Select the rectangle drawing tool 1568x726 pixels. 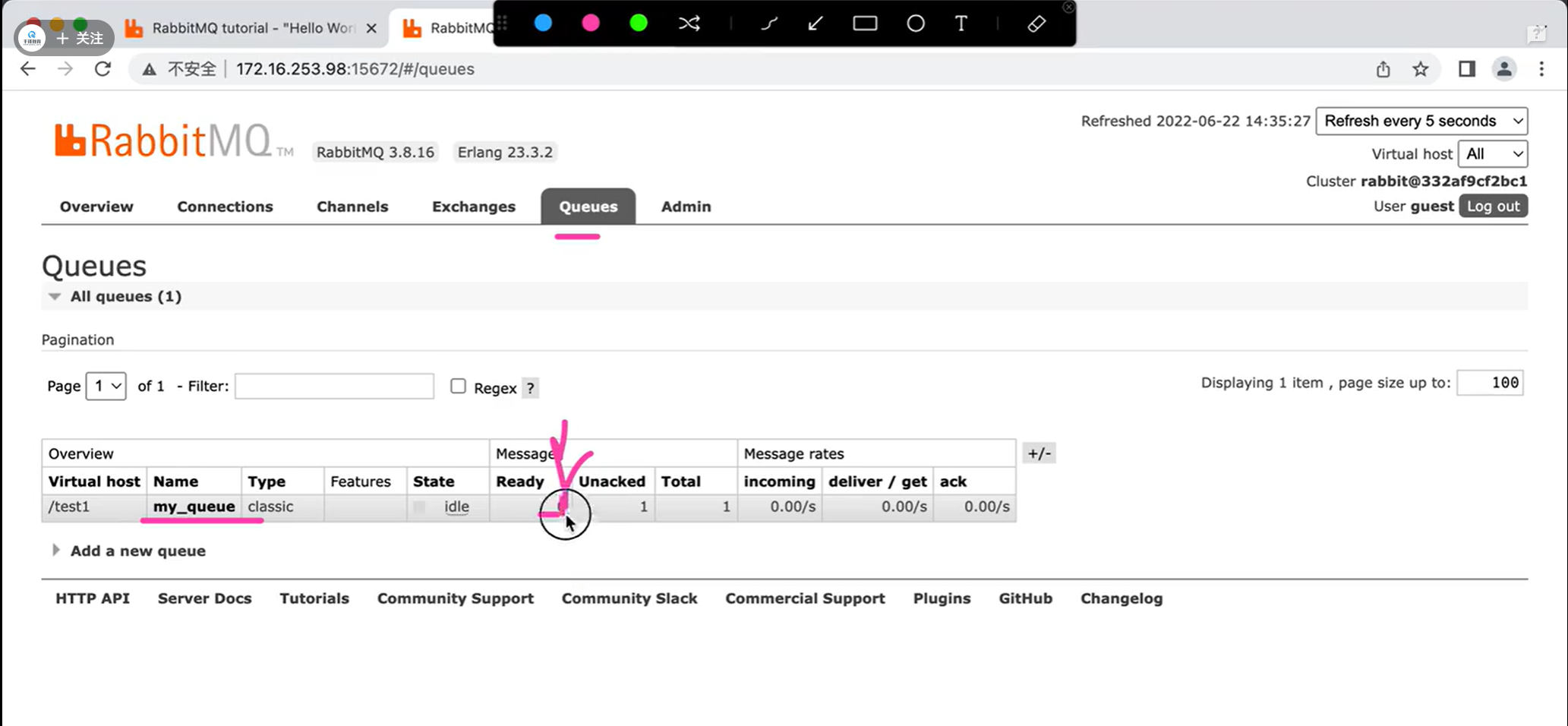pos(865,24)
